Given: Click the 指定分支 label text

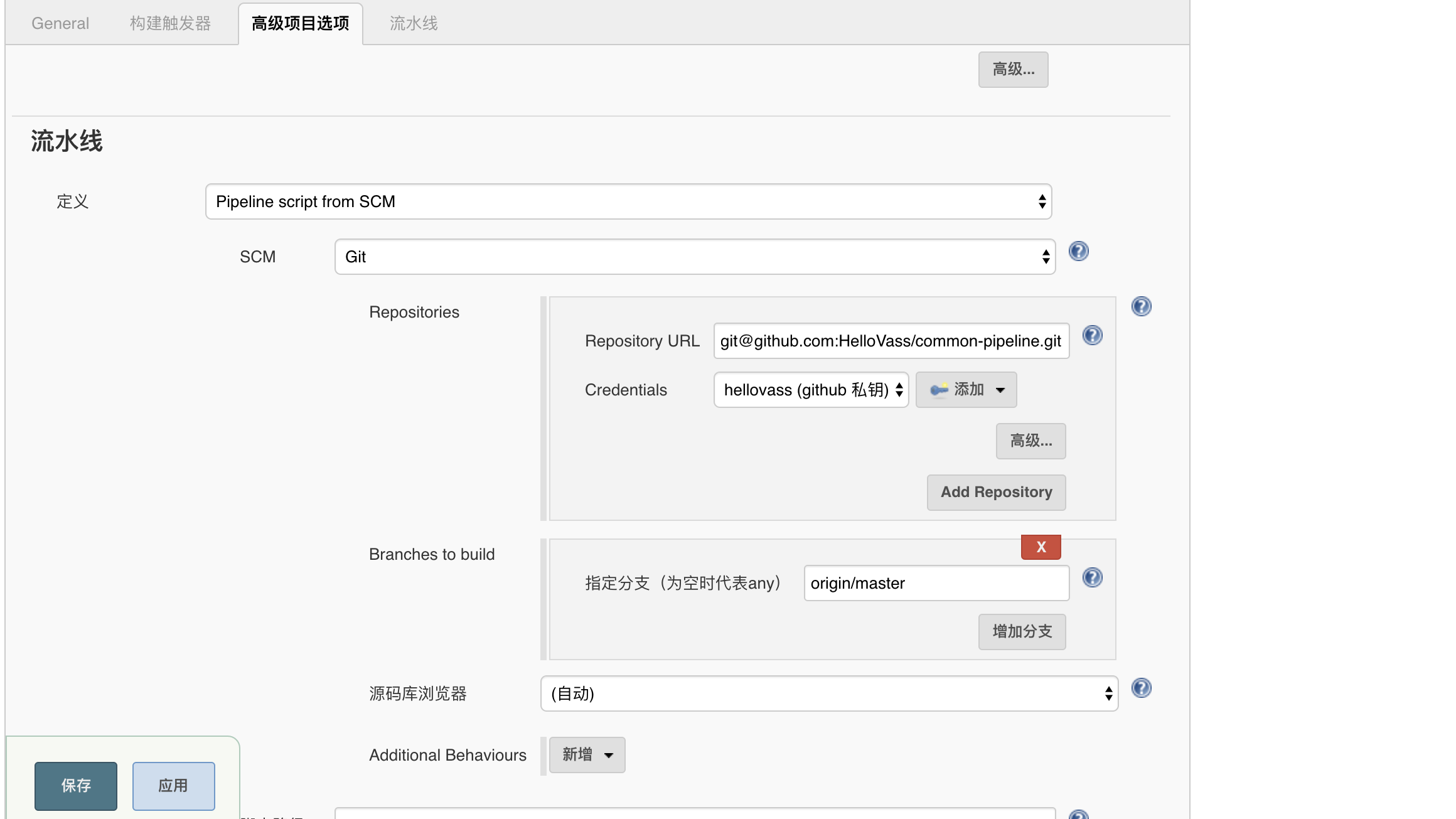Looking at the screenshot, I should click(x=685, y=583).
